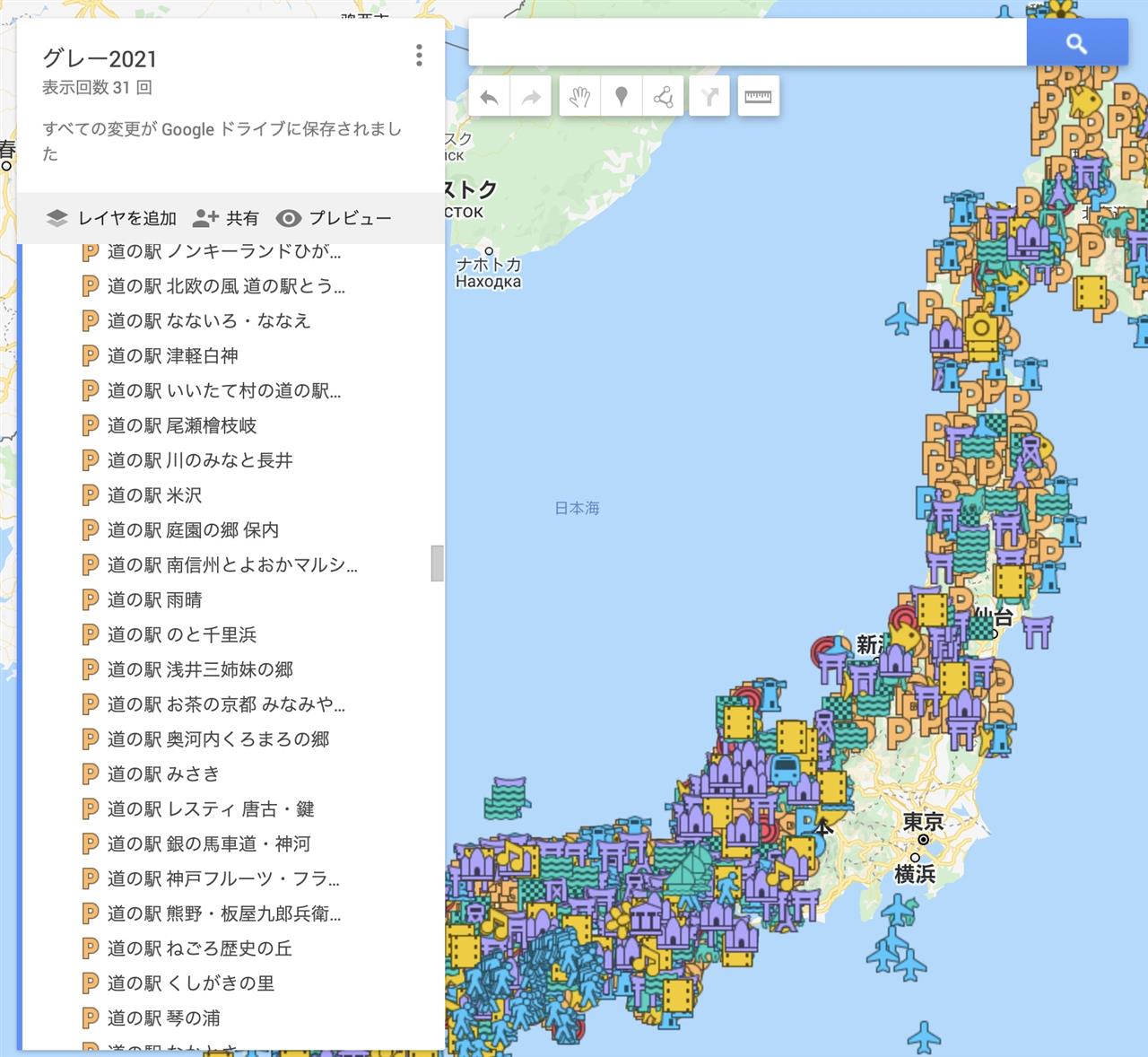Select list item 道の駅 琴の浦
1148x1057 pixels.
tap(163, 1018)
